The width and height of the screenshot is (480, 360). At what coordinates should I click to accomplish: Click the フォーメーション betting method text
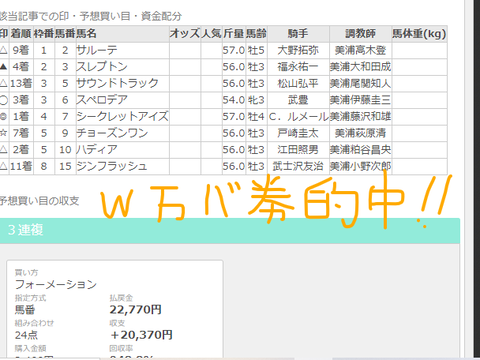(x=56, y=284)
